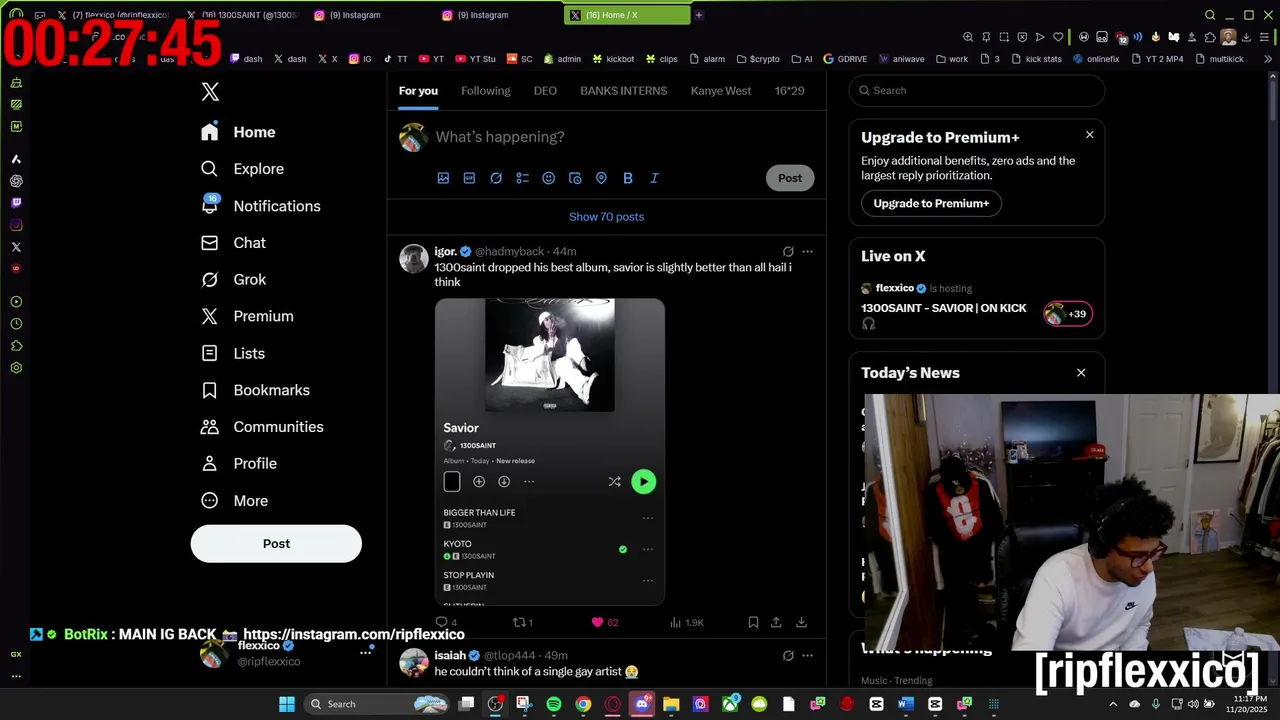Click Upgrade to Premium+ button

(931, 203)
